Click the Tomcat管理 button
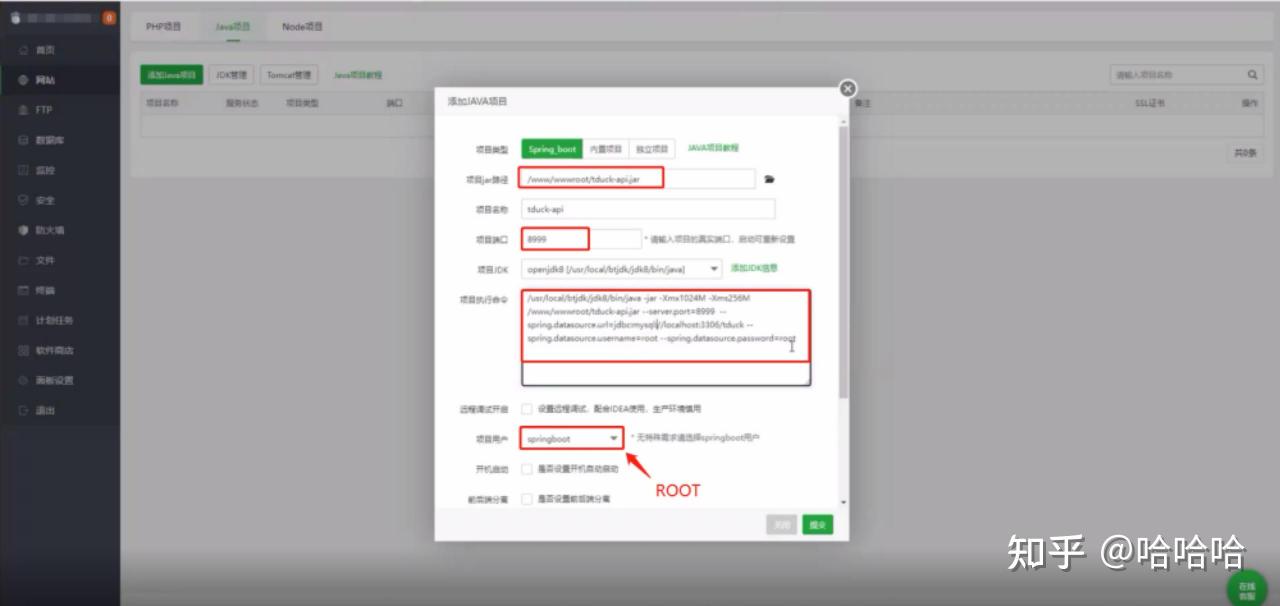Image resolution: width=1280 pixels, height=606 pixels. pos(290,75)
